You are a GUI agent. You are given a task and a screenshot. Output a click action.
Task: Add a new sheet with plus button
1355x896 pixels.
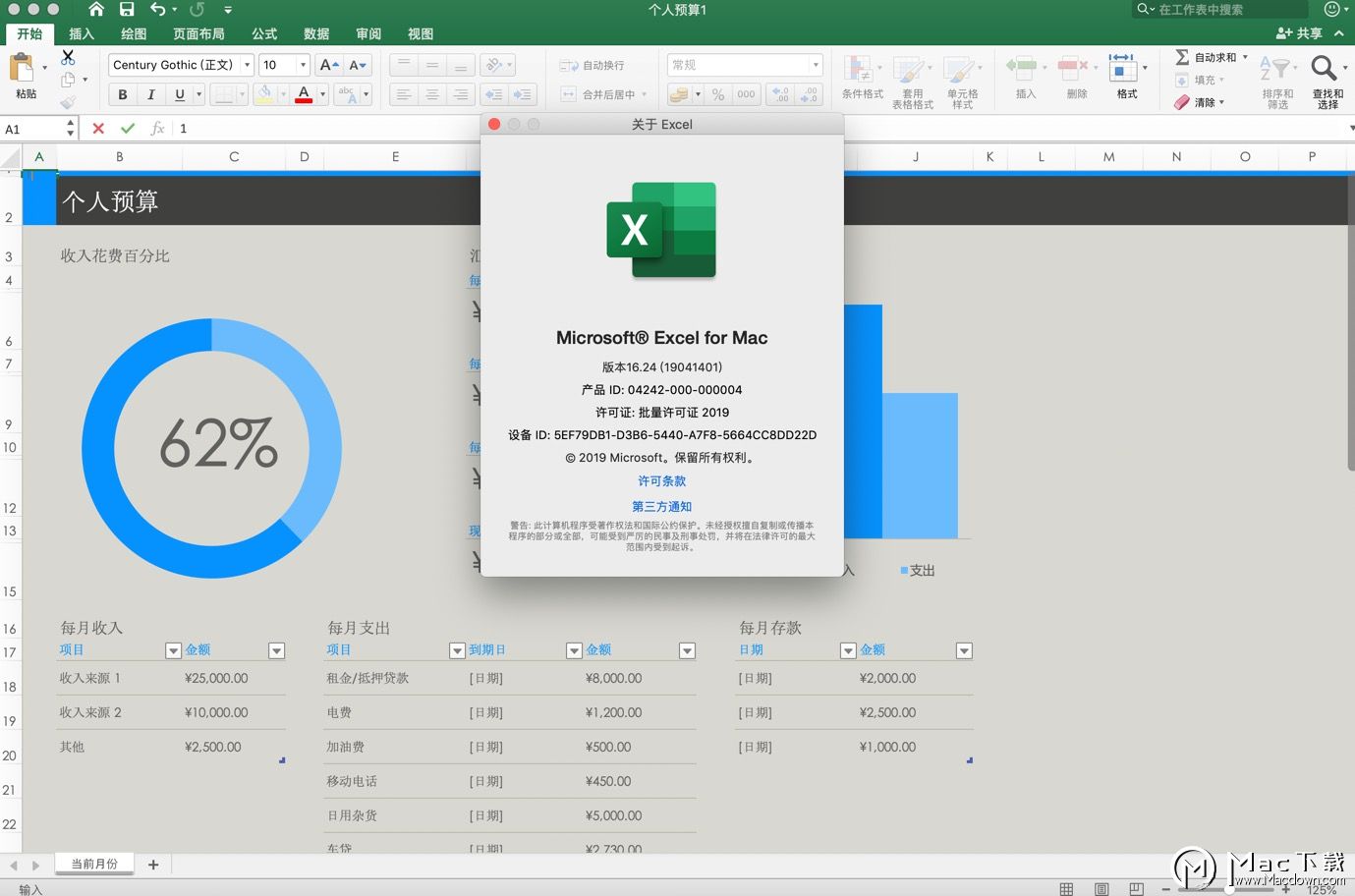coord(153,865)
